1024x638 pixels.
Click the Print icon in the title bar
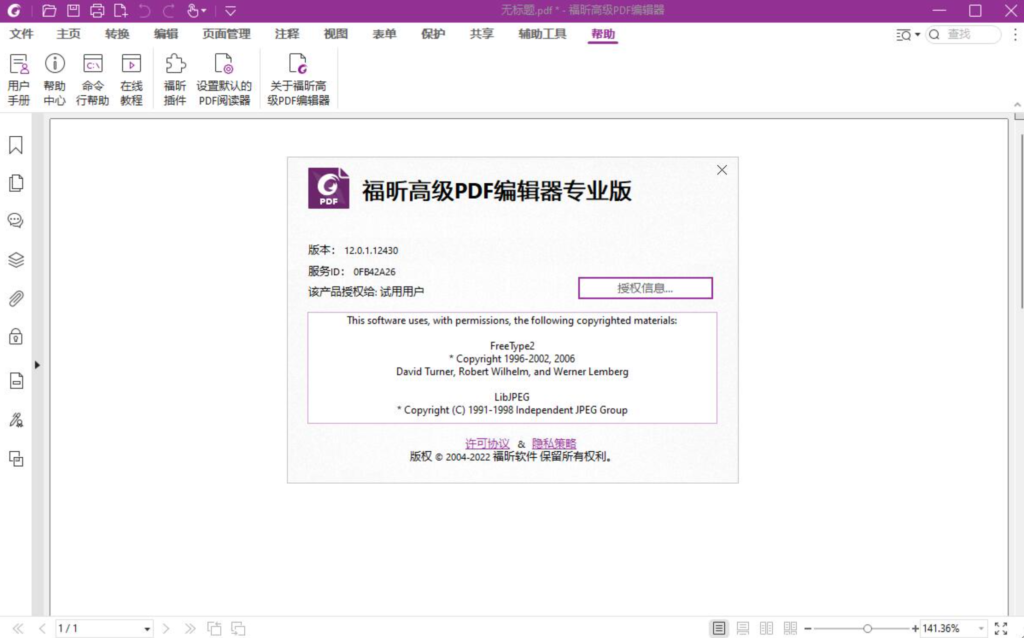coord(97,10)
